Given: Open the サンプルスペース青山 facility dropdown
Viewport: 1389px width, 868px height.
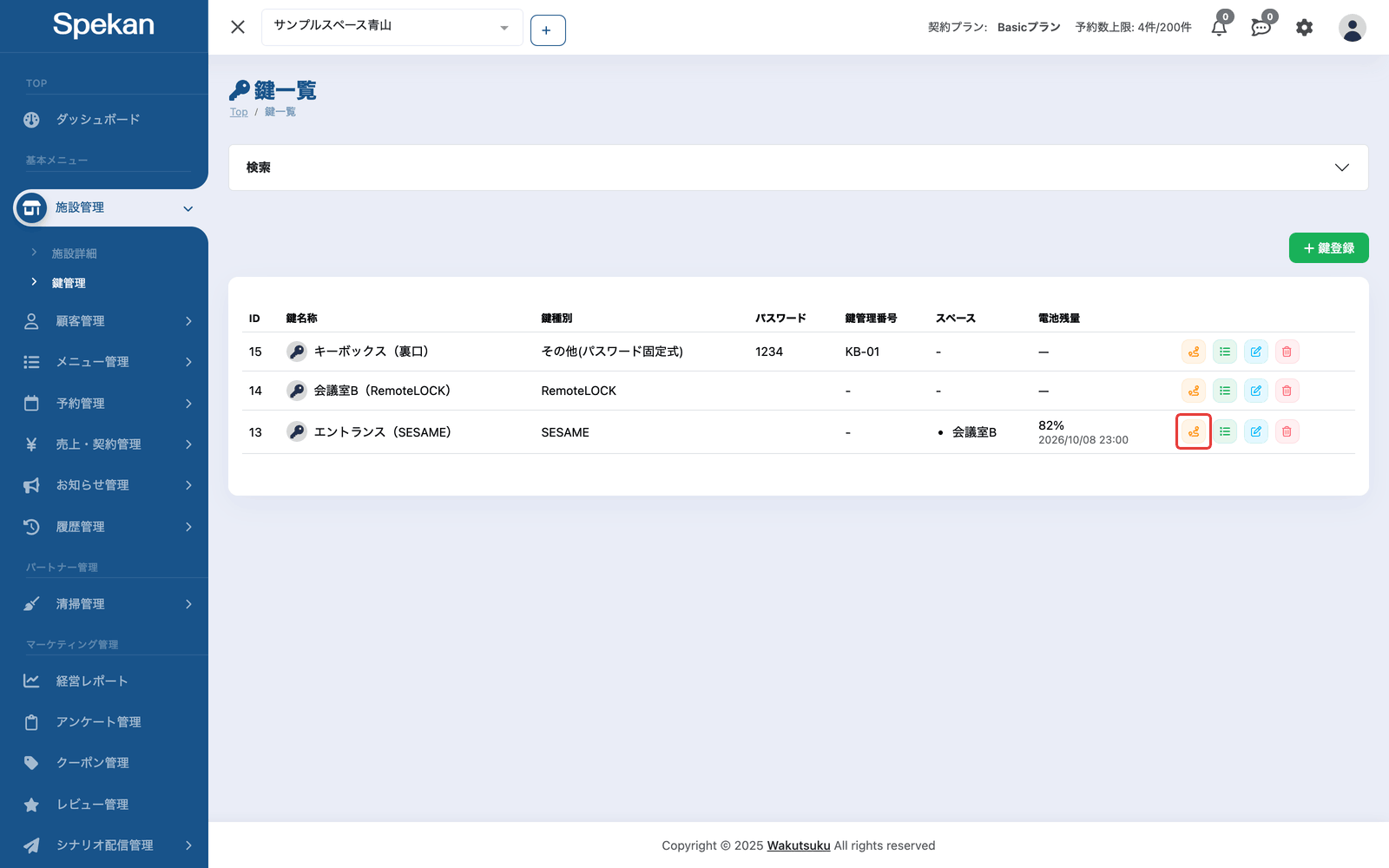Looking at the screenshot, I should coord(392,27).
